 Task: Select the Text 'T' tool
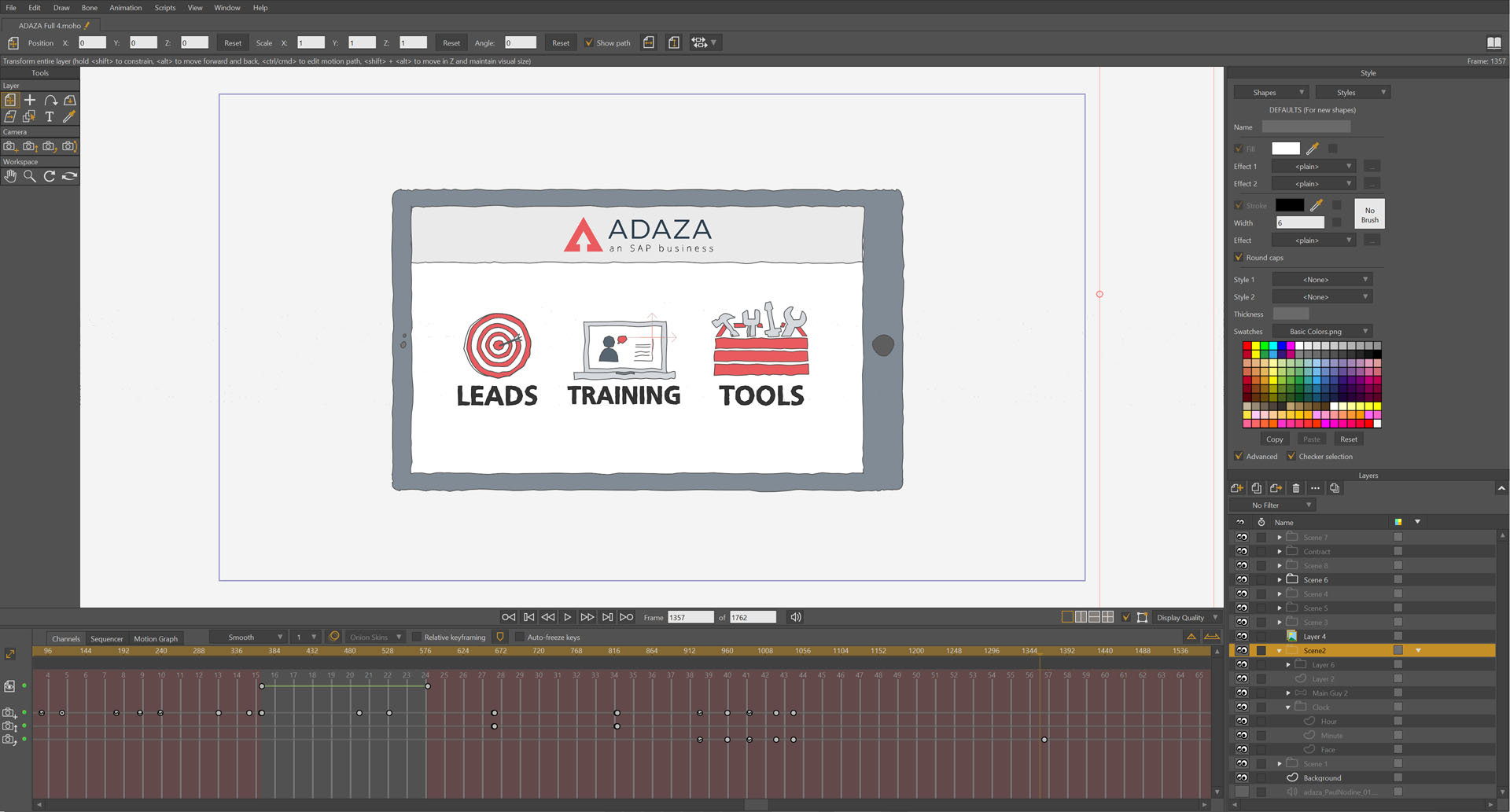coord(50,116)
